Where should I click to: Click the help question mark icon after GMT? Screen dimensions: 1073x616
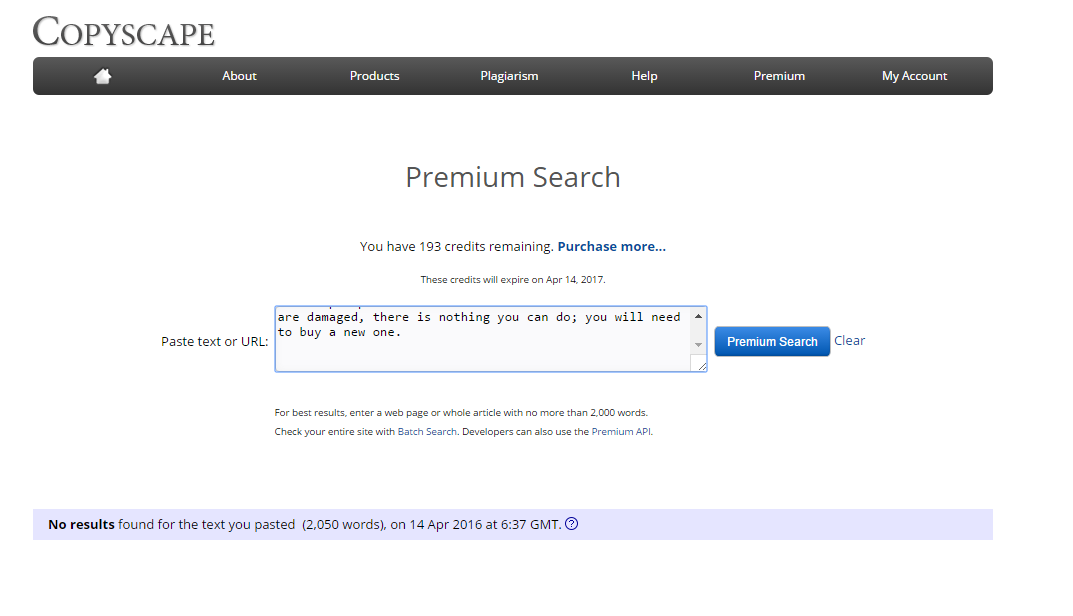571,524
